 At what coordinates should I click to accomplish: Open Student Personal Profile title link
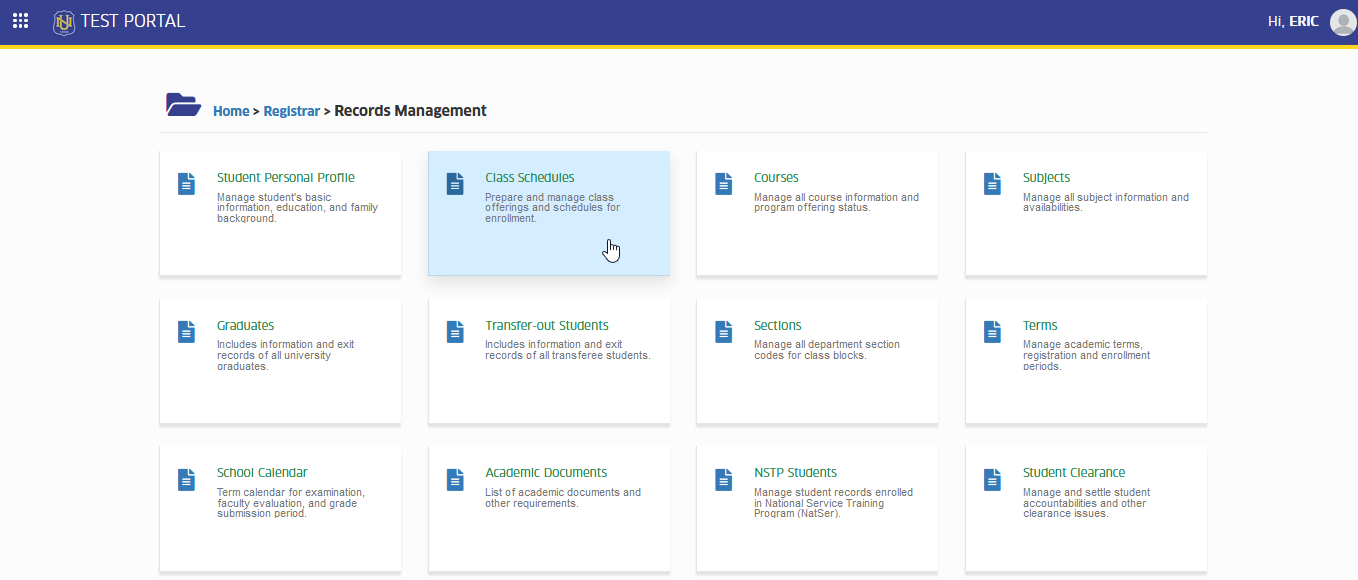pos(286,178)
